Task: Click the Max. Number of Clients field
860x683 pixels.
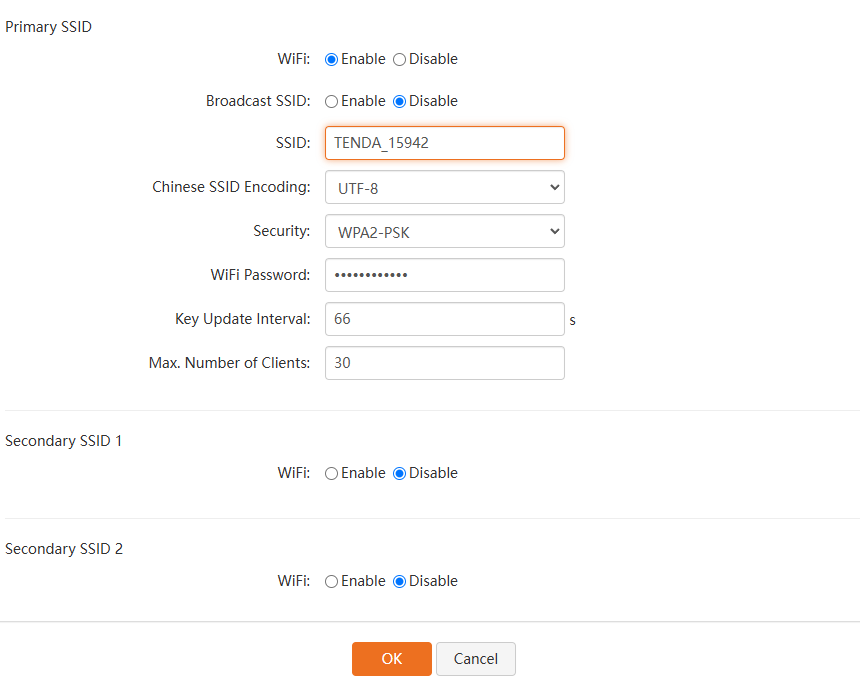Action: [444, 363]
